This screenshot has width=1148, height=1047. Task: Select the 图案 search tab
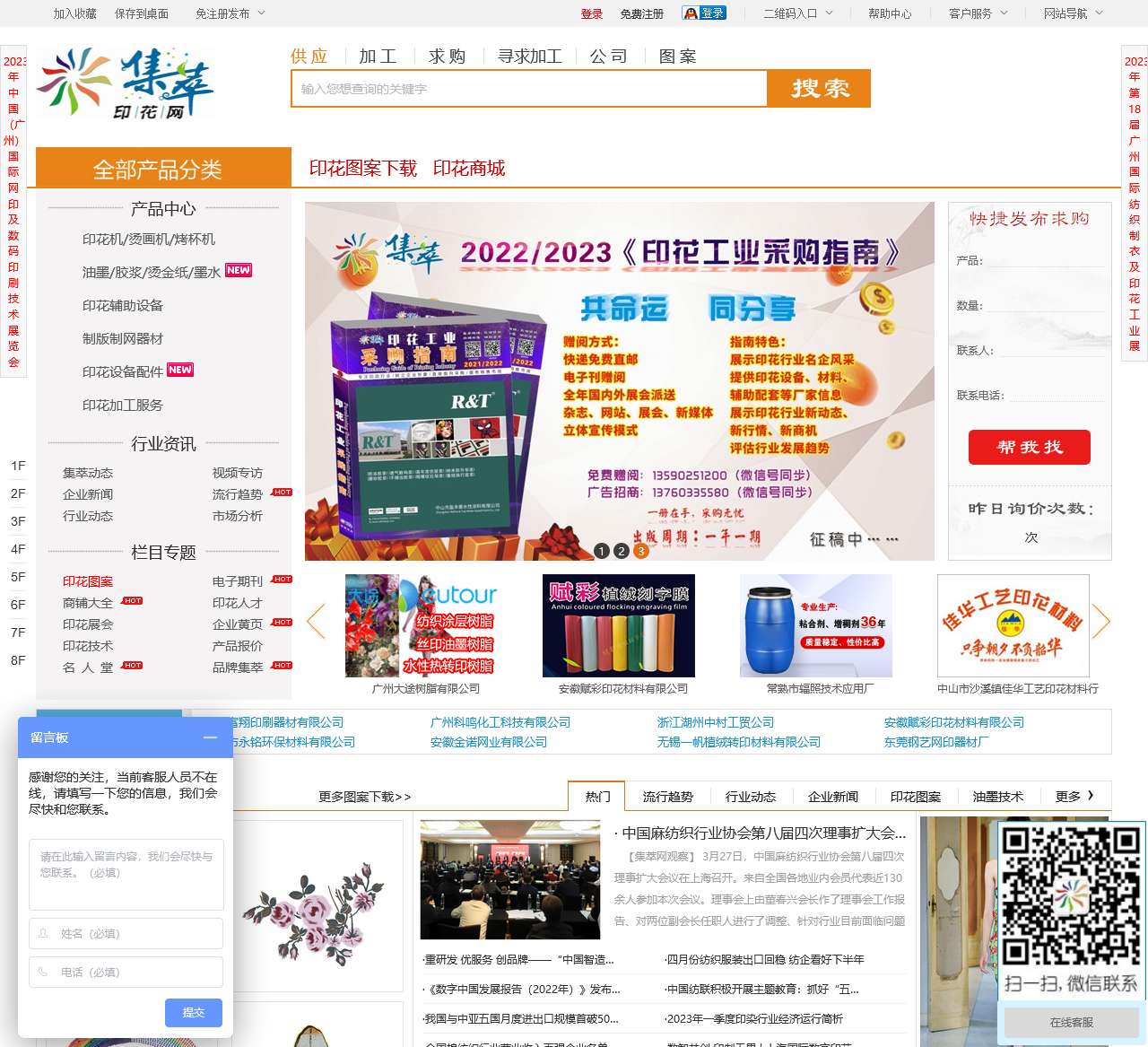click(x=677, y=57)
